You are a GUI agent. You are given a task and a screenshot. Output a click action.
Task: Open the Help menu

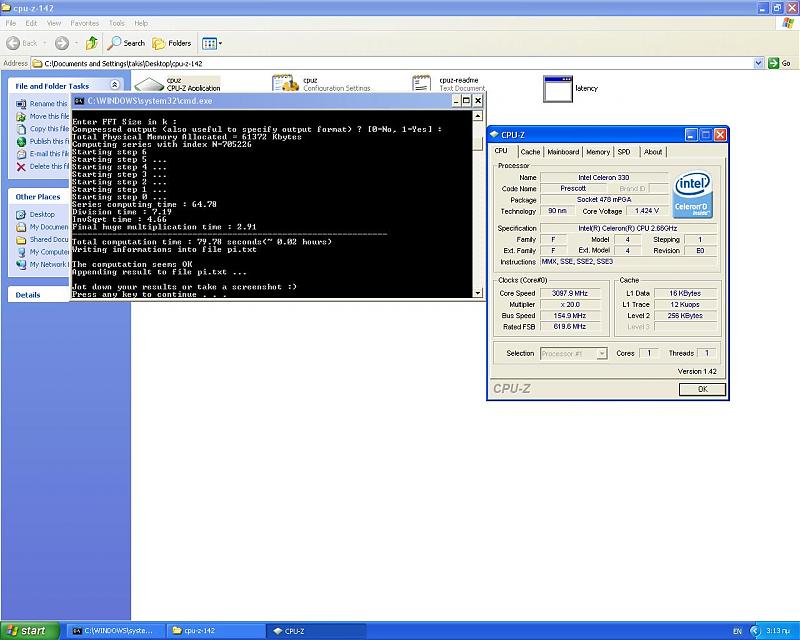141,23
